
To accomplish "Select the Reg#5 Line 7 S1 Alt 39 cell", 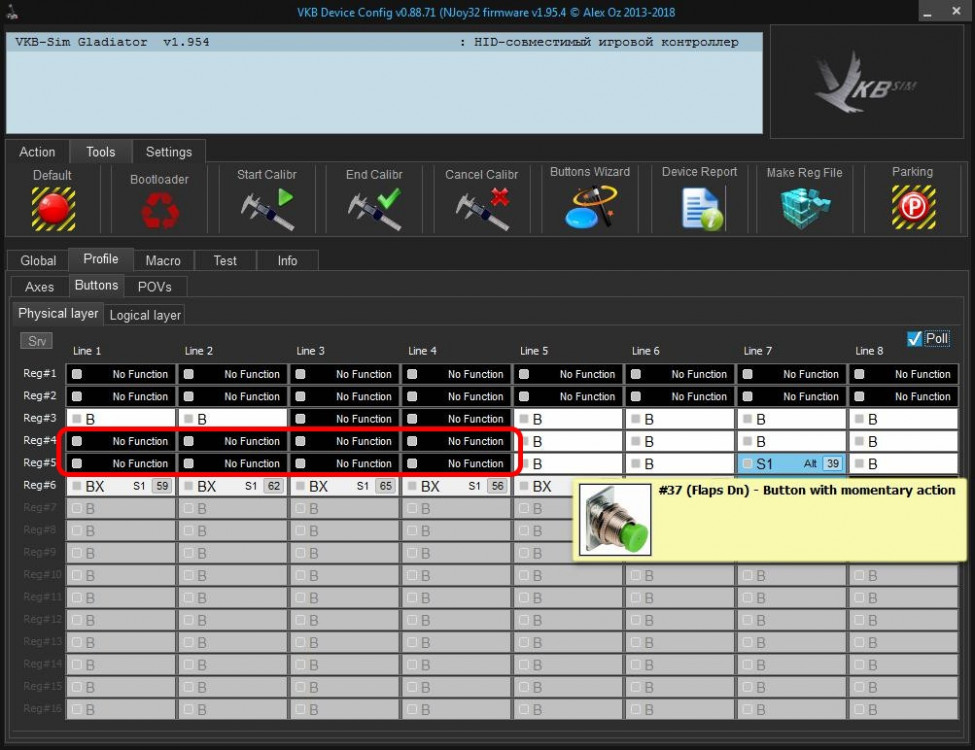I will [792, 463].
